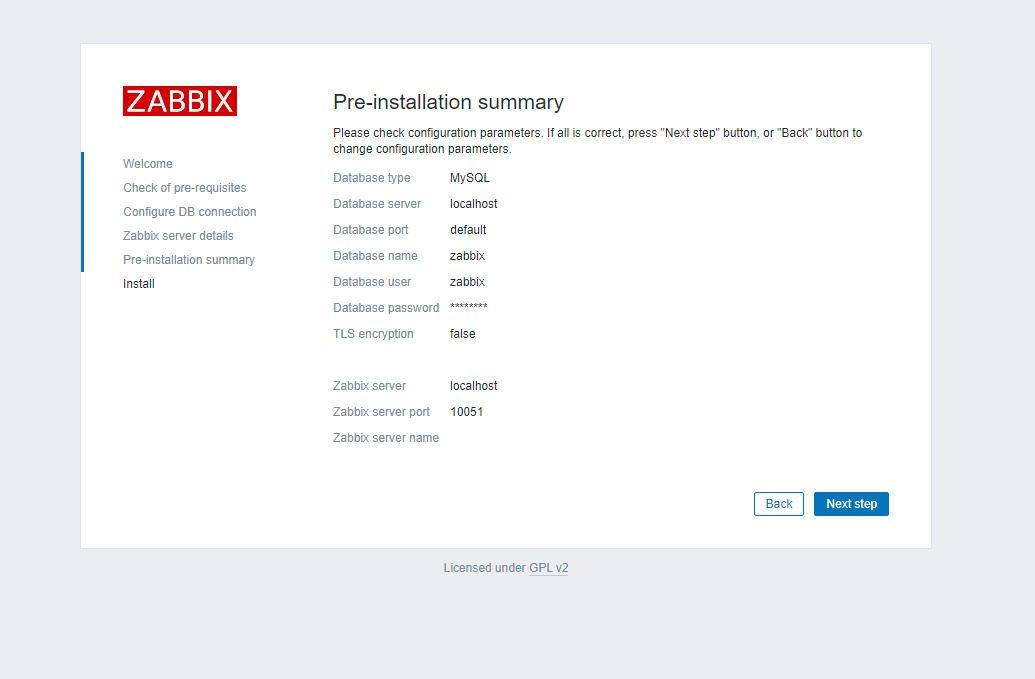
Task: Click the server port 10051 value
Action: [467, 412]
